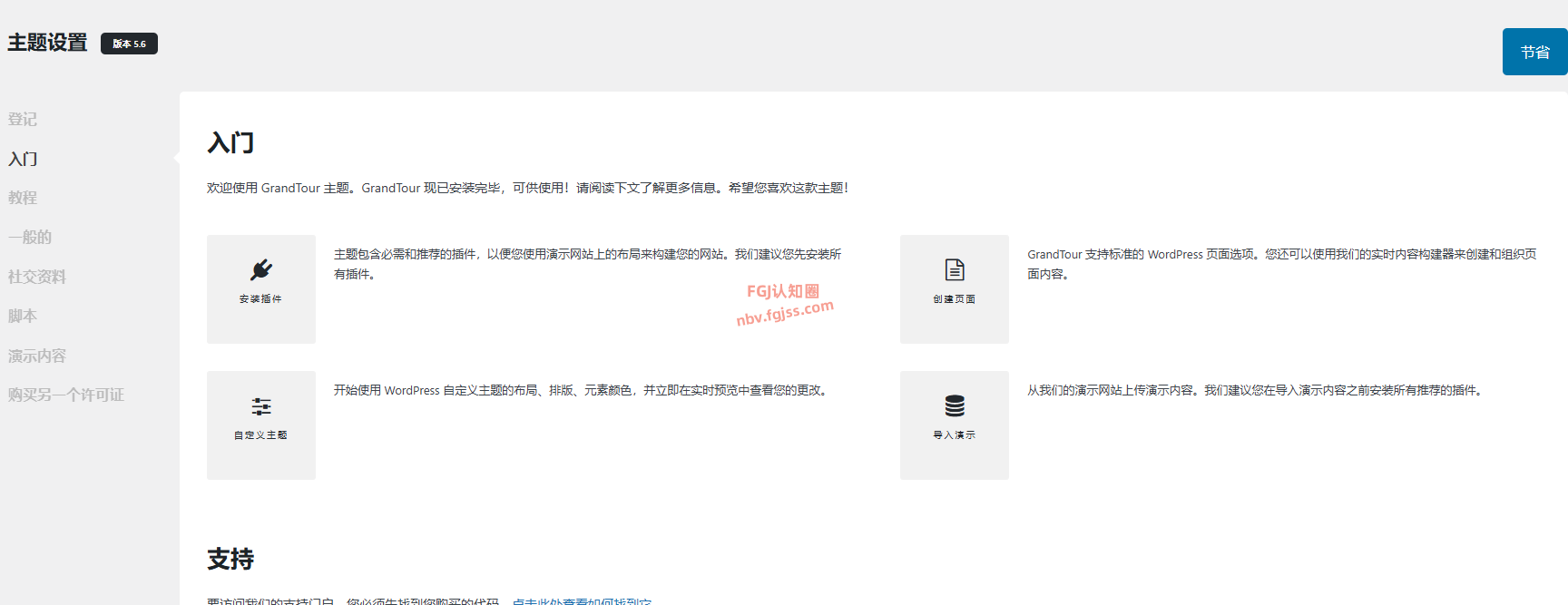The height and width of the screenshot is (605, 1568).
Task: Switch to the 一般的 sidebar tab
Action: [x=30, y=238]
